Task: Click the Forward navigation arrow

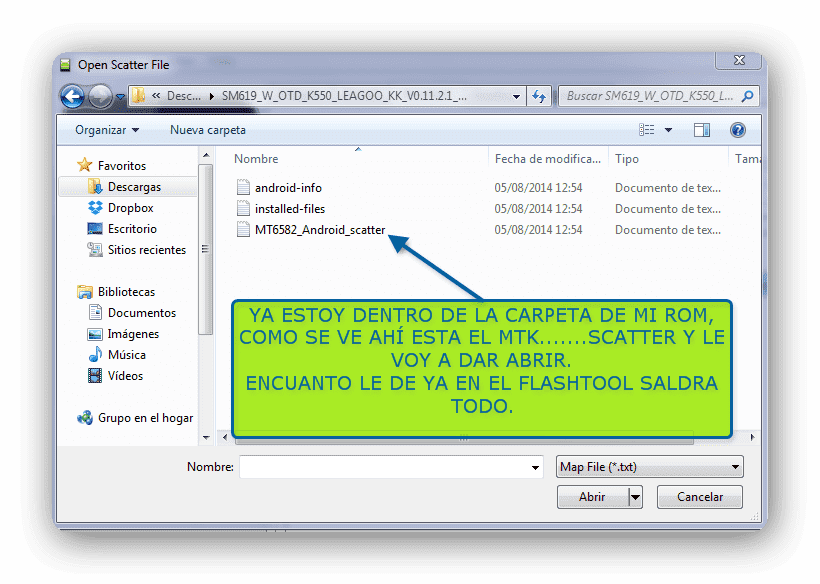Action: 100,97
